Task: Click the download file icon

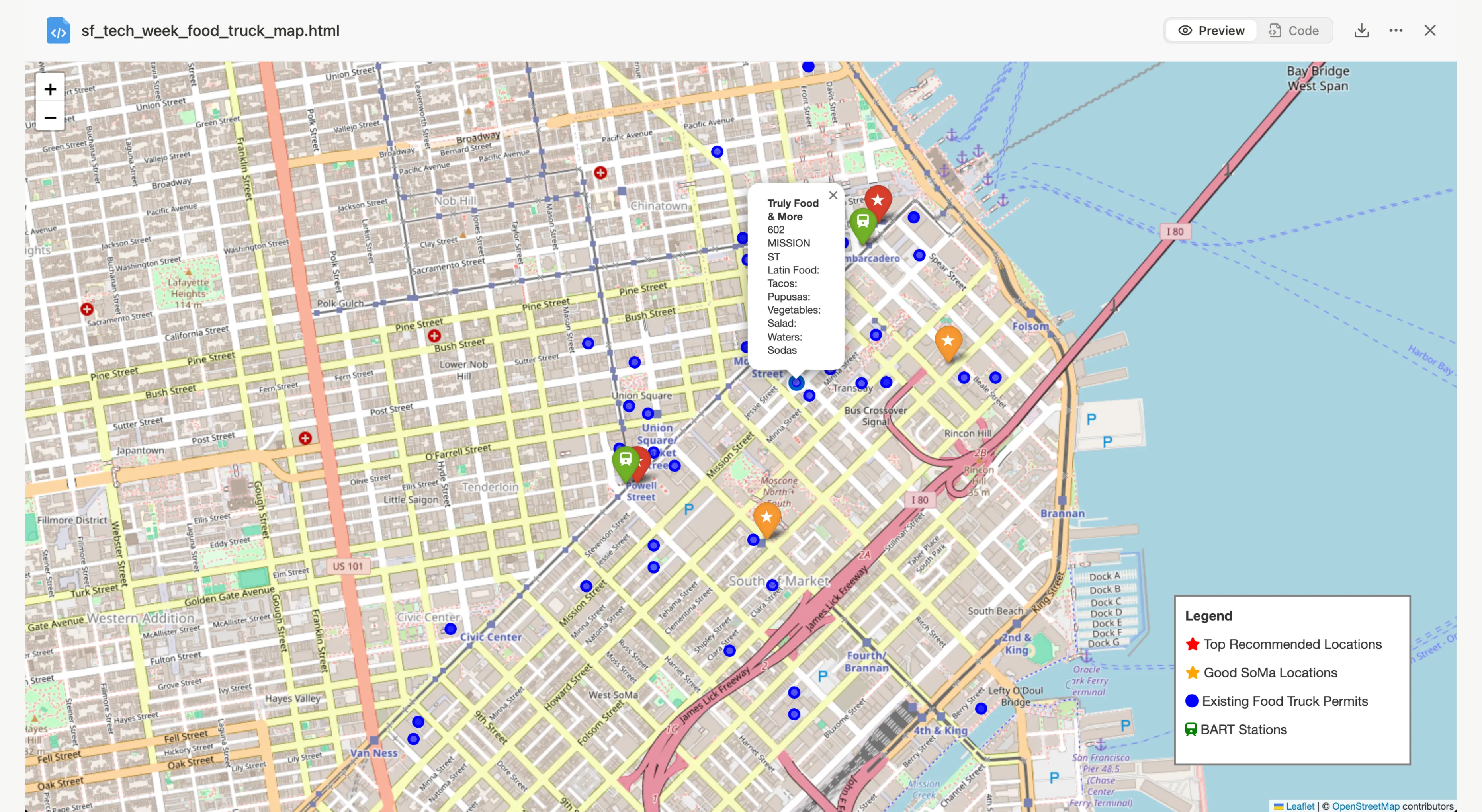Action: (1361, 31)
